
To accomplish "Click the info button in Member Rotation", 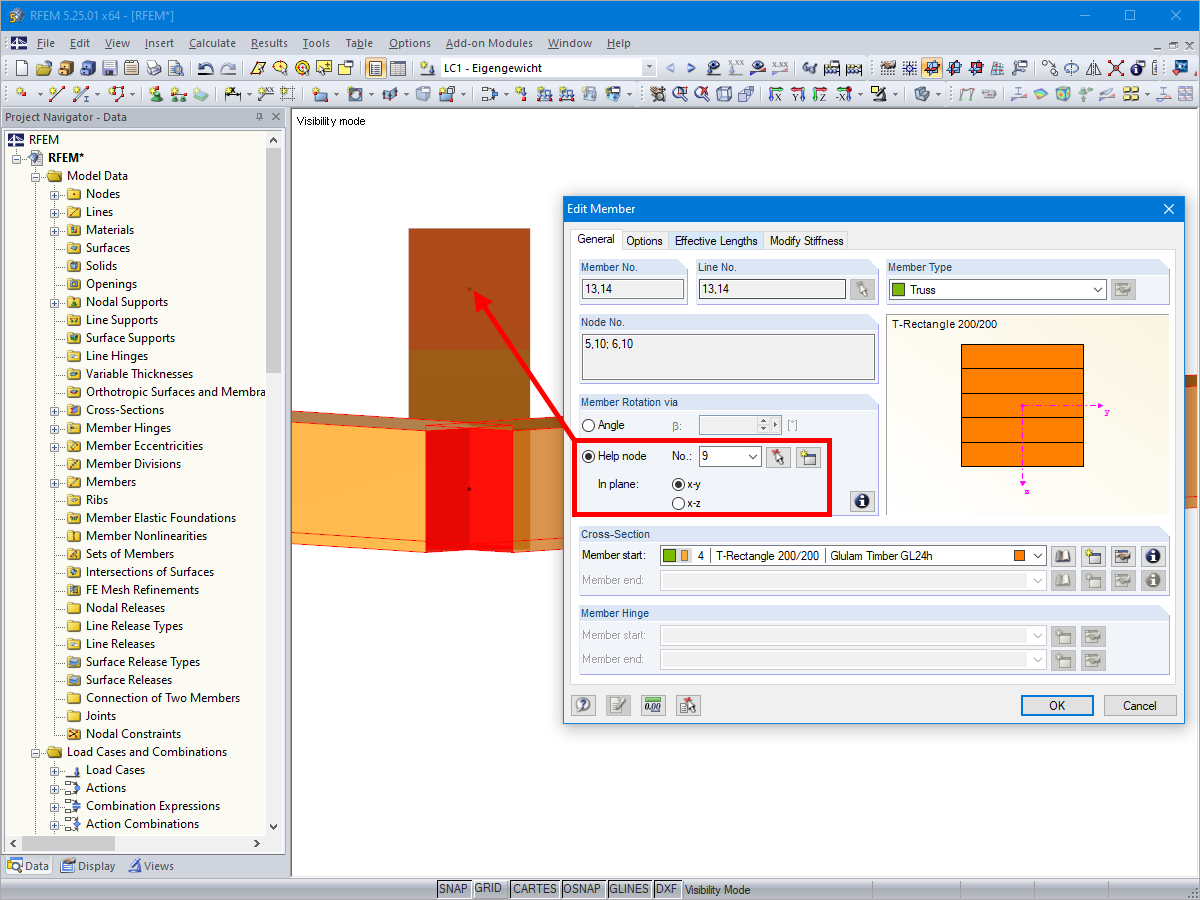I will tap(862, 501).
